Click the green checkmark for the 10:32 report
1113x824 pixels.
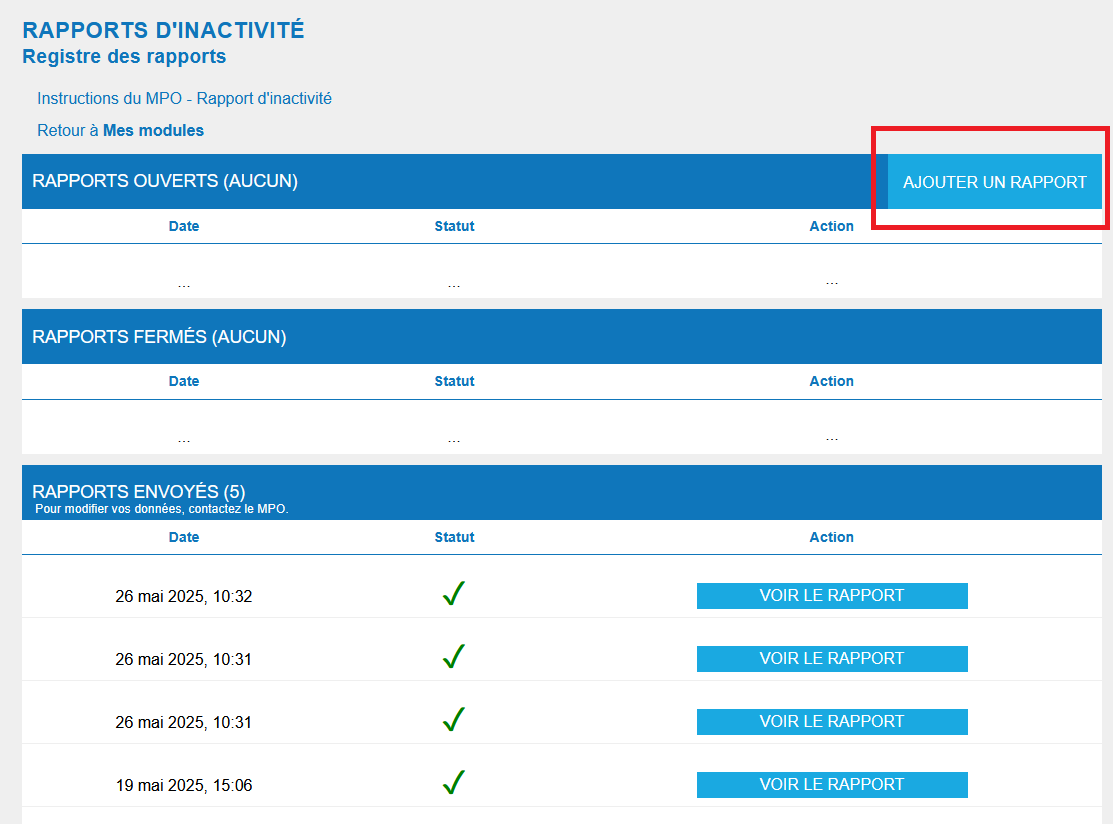(x=454, y=593)
